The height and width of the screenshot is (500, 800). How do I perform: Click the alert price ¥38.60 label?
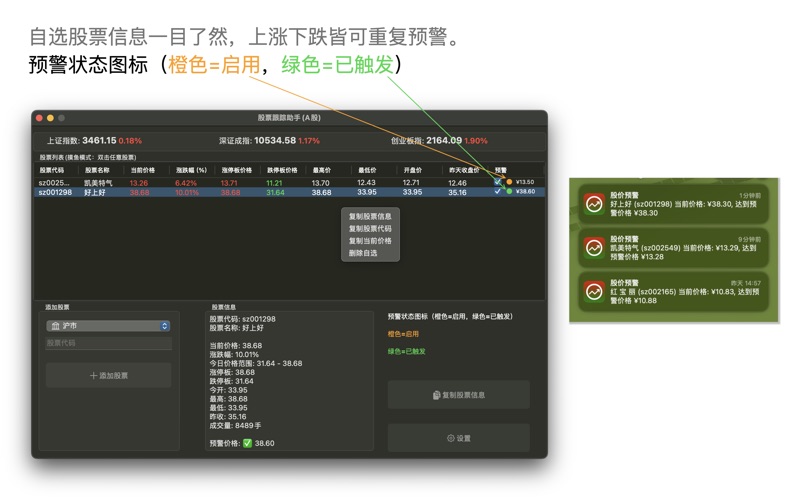(525, 191)
